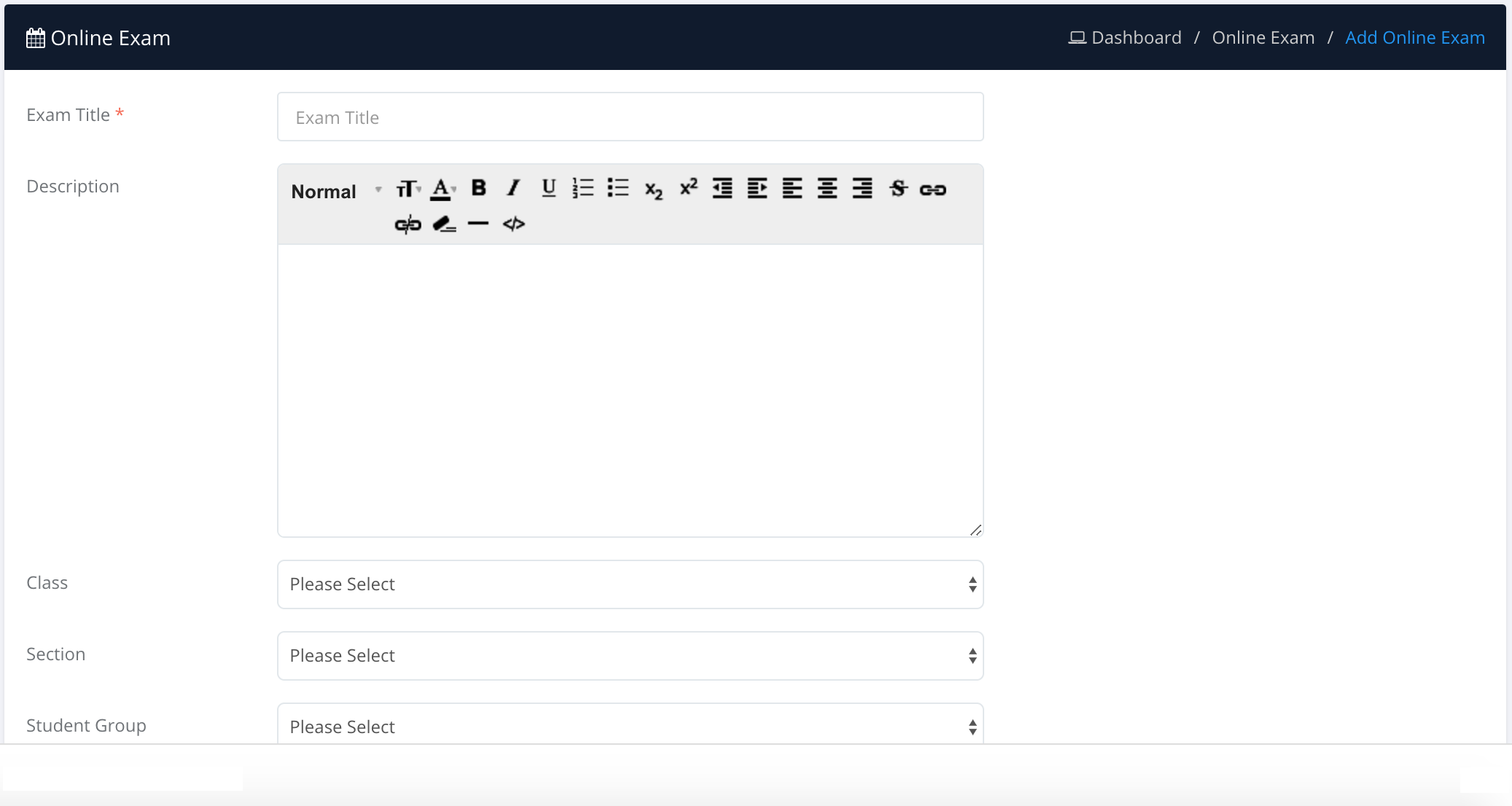Insert ordered numbered list
1512x806 pixels.
(583, 189)
